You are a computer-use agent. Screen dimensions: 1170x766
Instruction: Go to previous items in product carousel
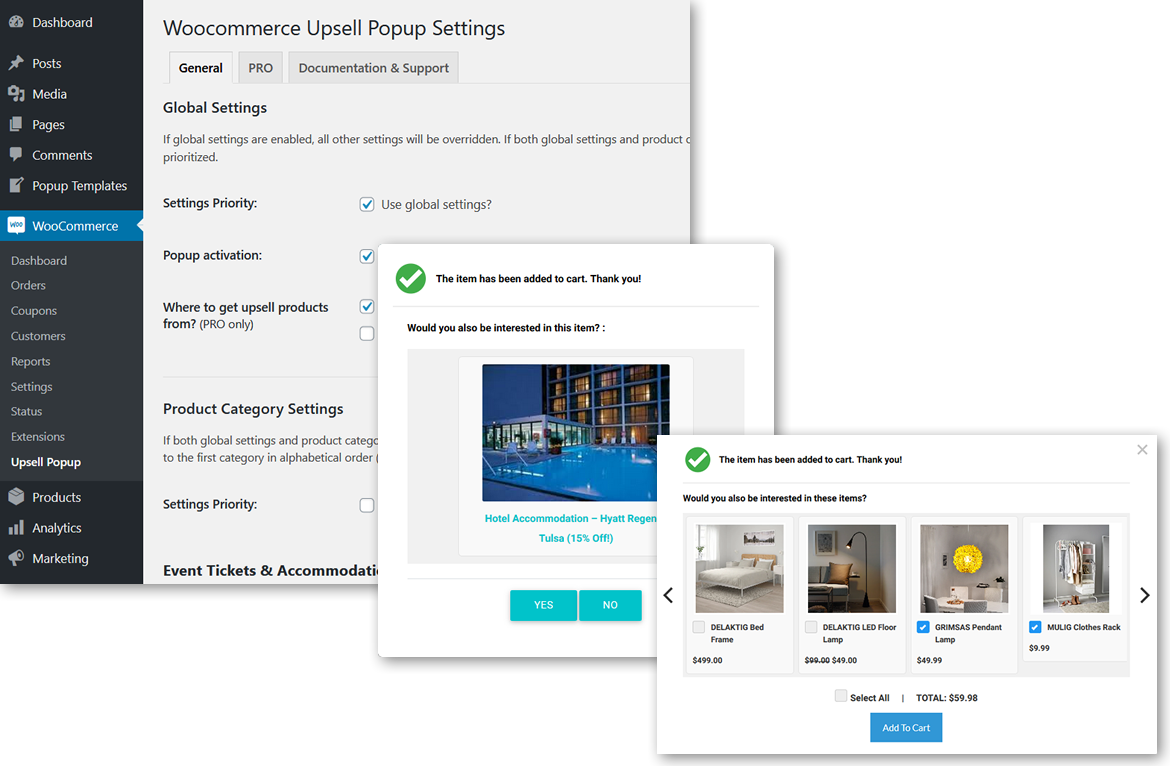[x=669, y=595]
